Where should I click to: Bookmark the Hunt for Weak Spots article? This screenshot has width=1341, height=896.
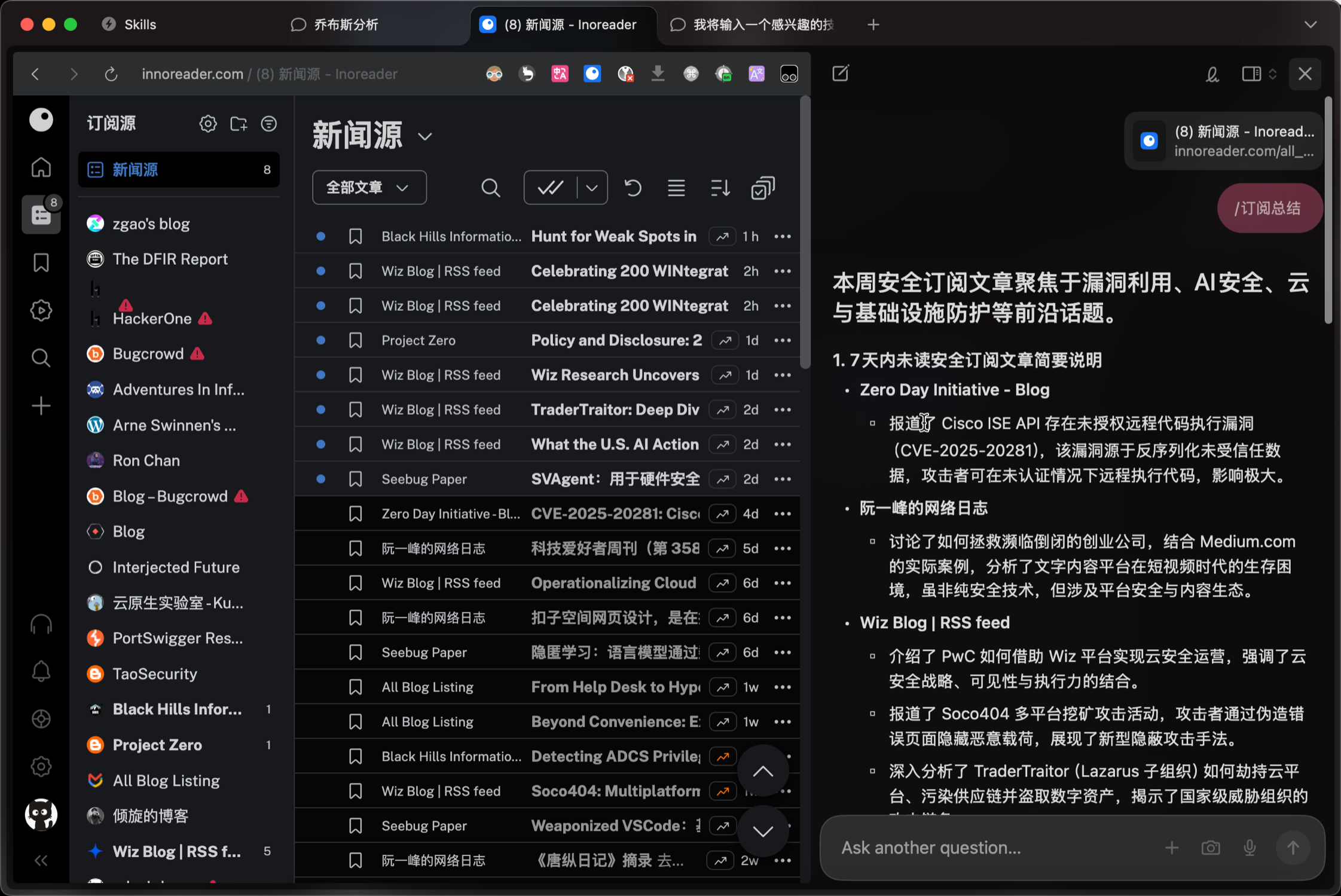coord(356,237)
